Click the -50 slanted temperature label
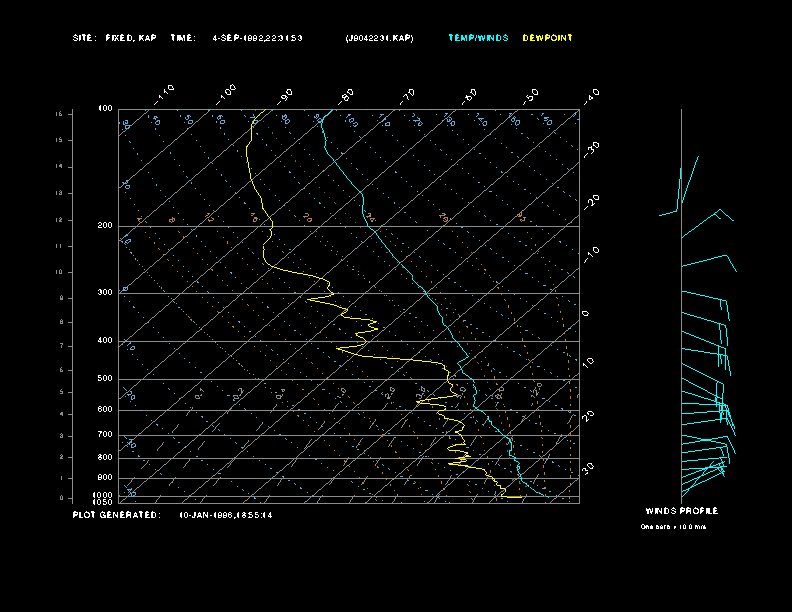792x612 pixels. pos(530,96)
